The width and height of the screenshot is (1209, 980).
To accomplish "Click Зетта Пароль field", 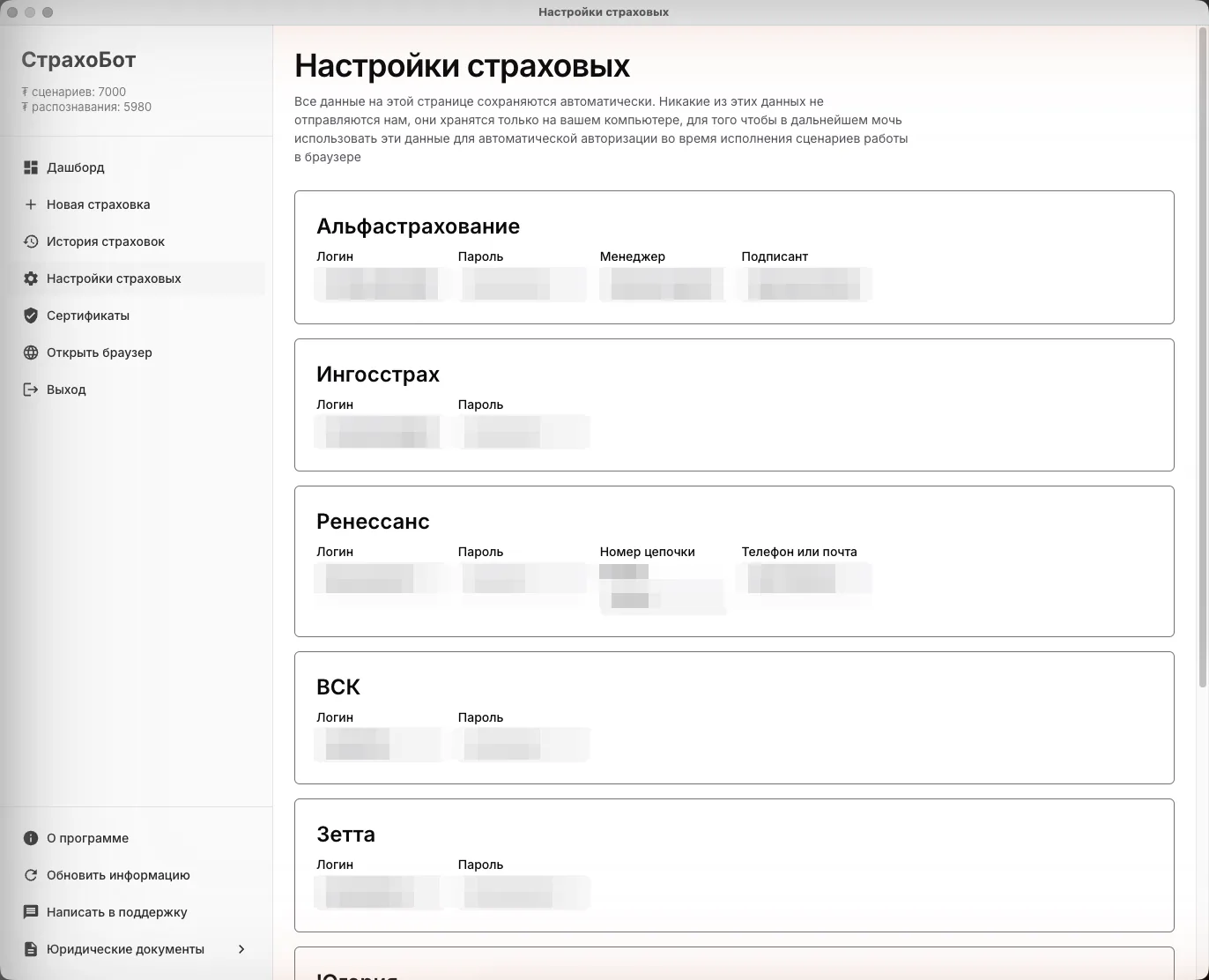I will [x=523, y=892].
